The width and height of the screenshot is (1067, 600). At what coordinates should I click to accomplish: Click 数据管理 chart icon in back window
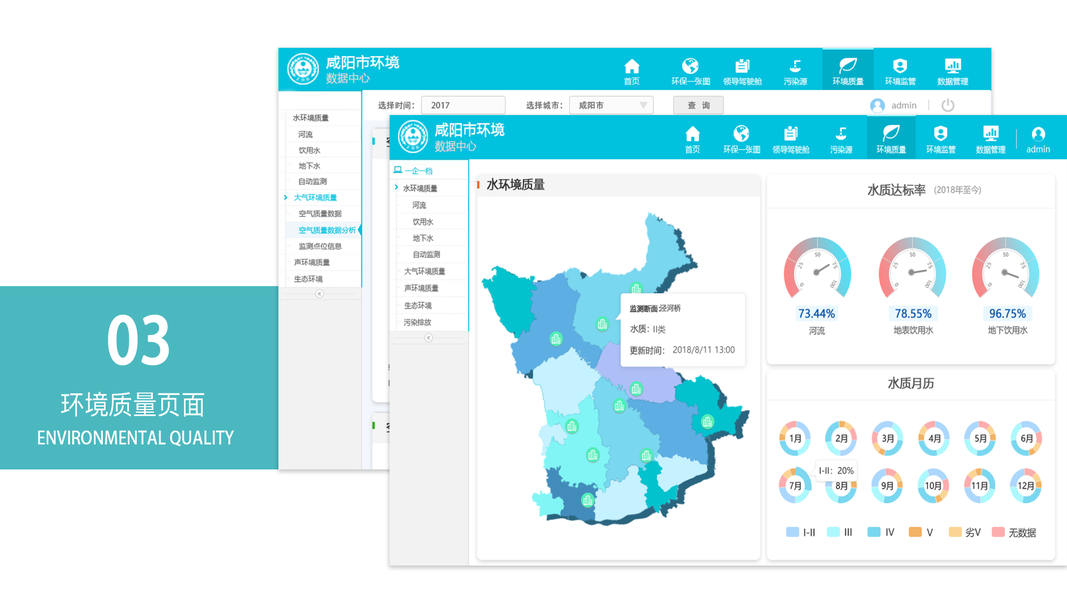(953, 66)
